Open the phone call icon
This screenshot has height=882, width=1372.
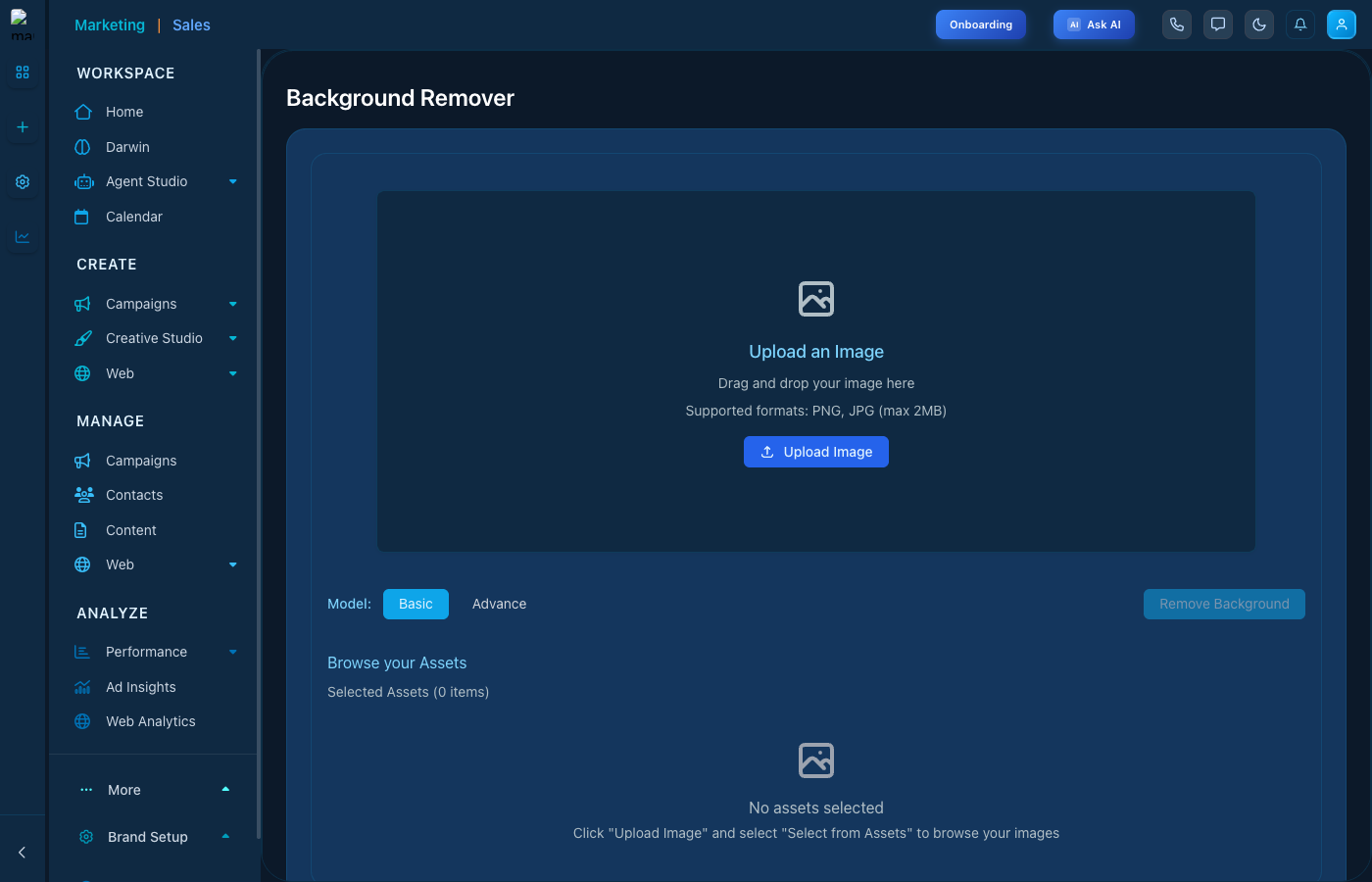[1177, 24]
